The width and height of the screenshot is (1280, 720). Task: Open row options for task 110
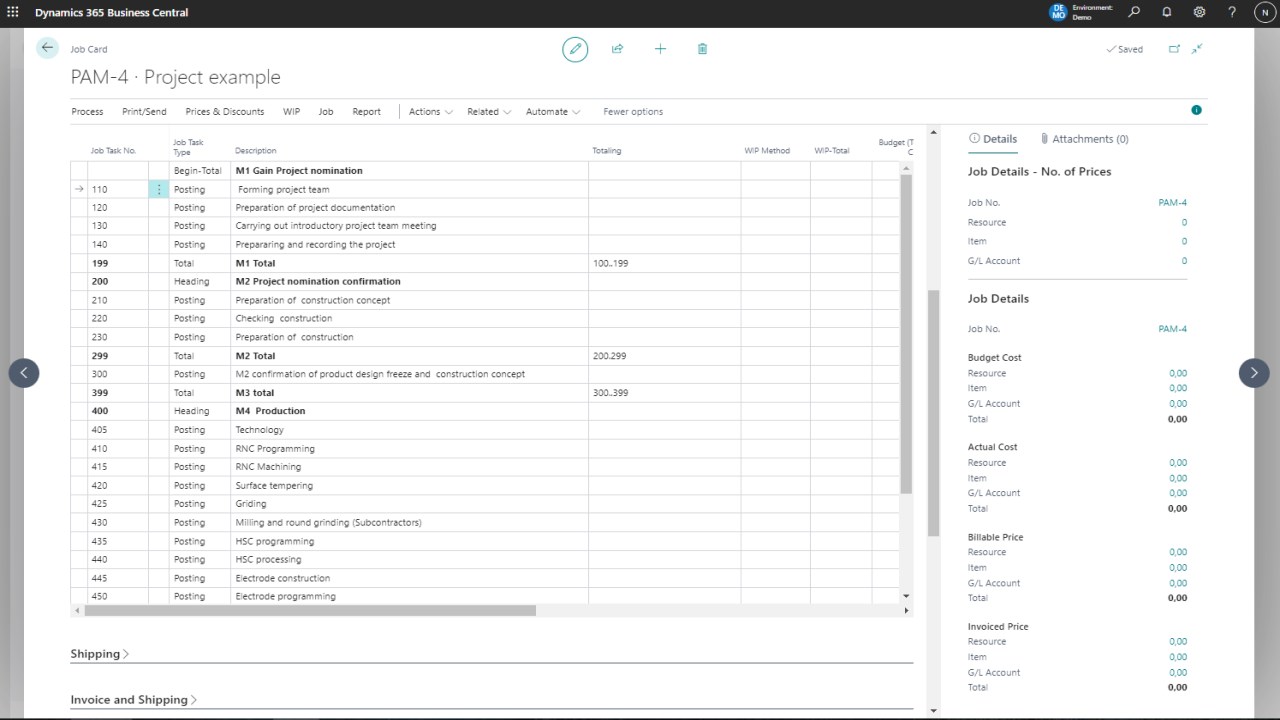[158, 189]
